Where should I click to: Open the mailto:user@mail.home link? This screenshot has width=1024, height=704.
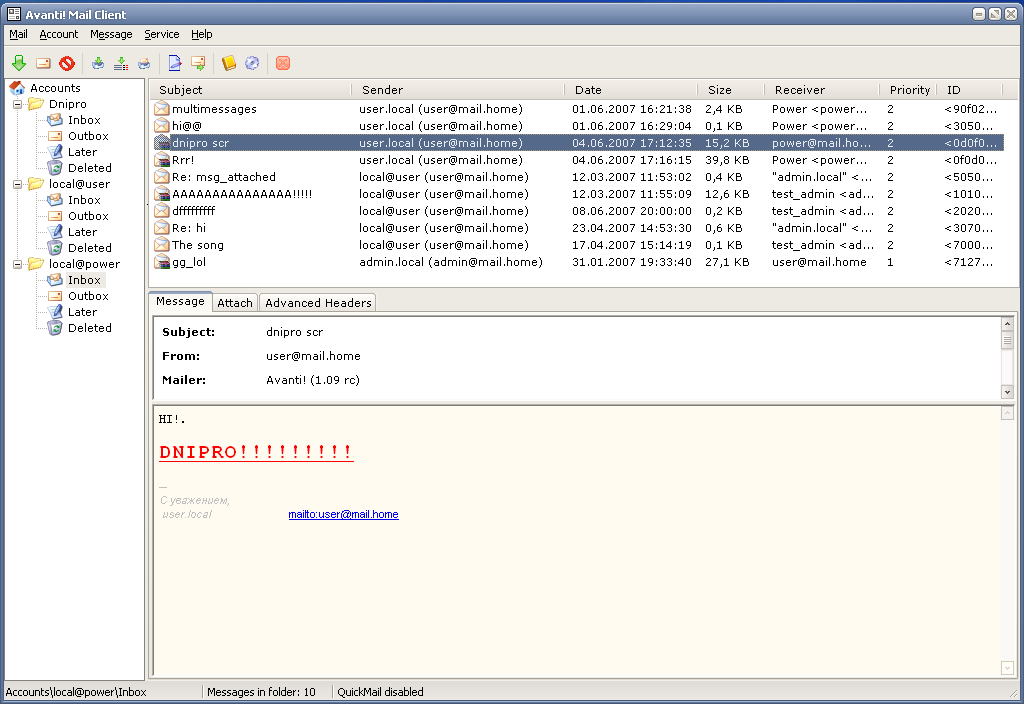click(344, 514)
